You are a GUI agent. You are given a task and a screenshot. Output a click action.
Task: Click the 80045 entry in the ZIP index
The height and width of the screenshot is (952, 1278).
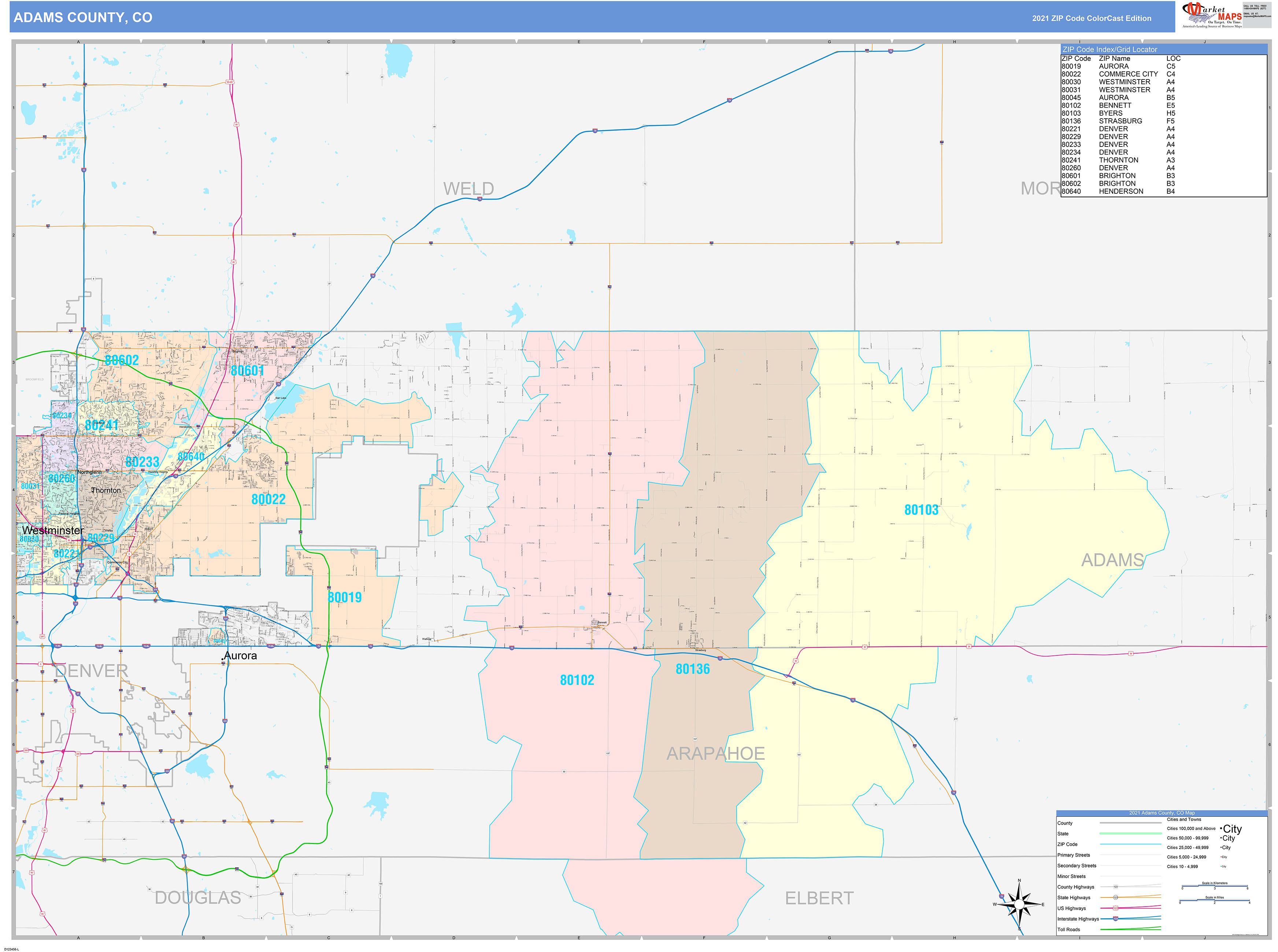1071,98
